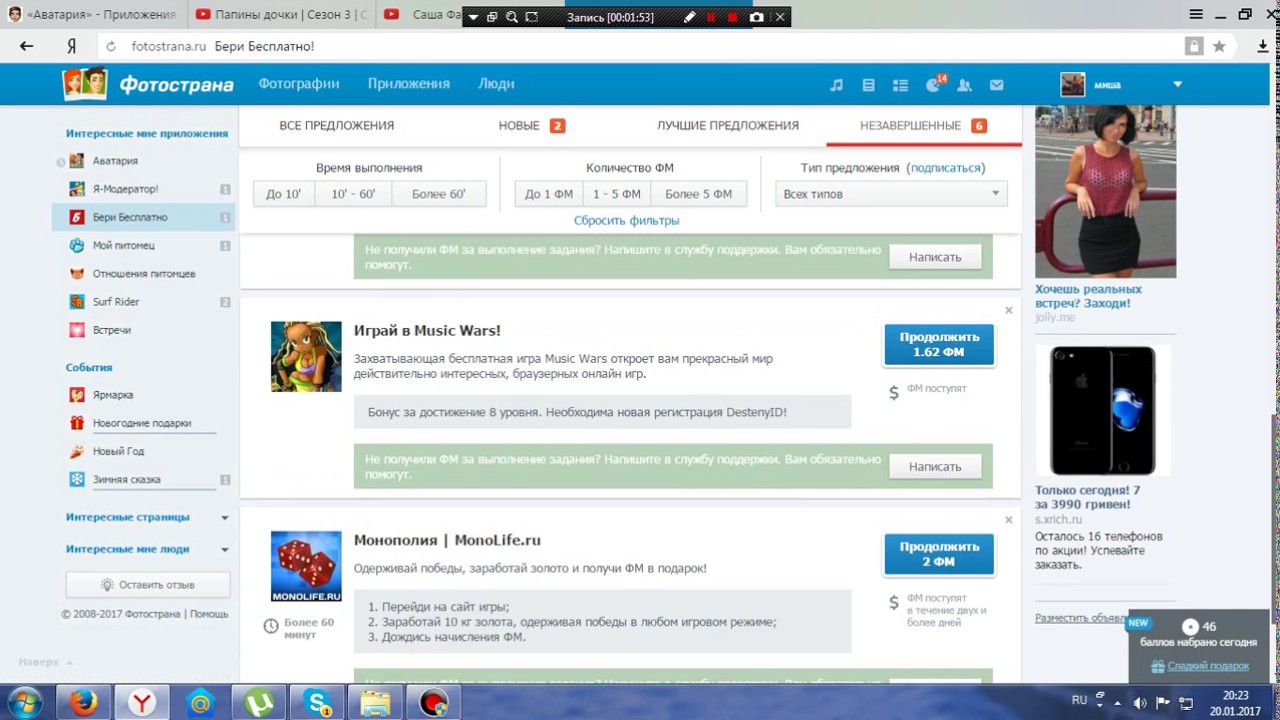
Task: Open the list icon in the header
Action: pyautogui.click(x=900, y=85)
